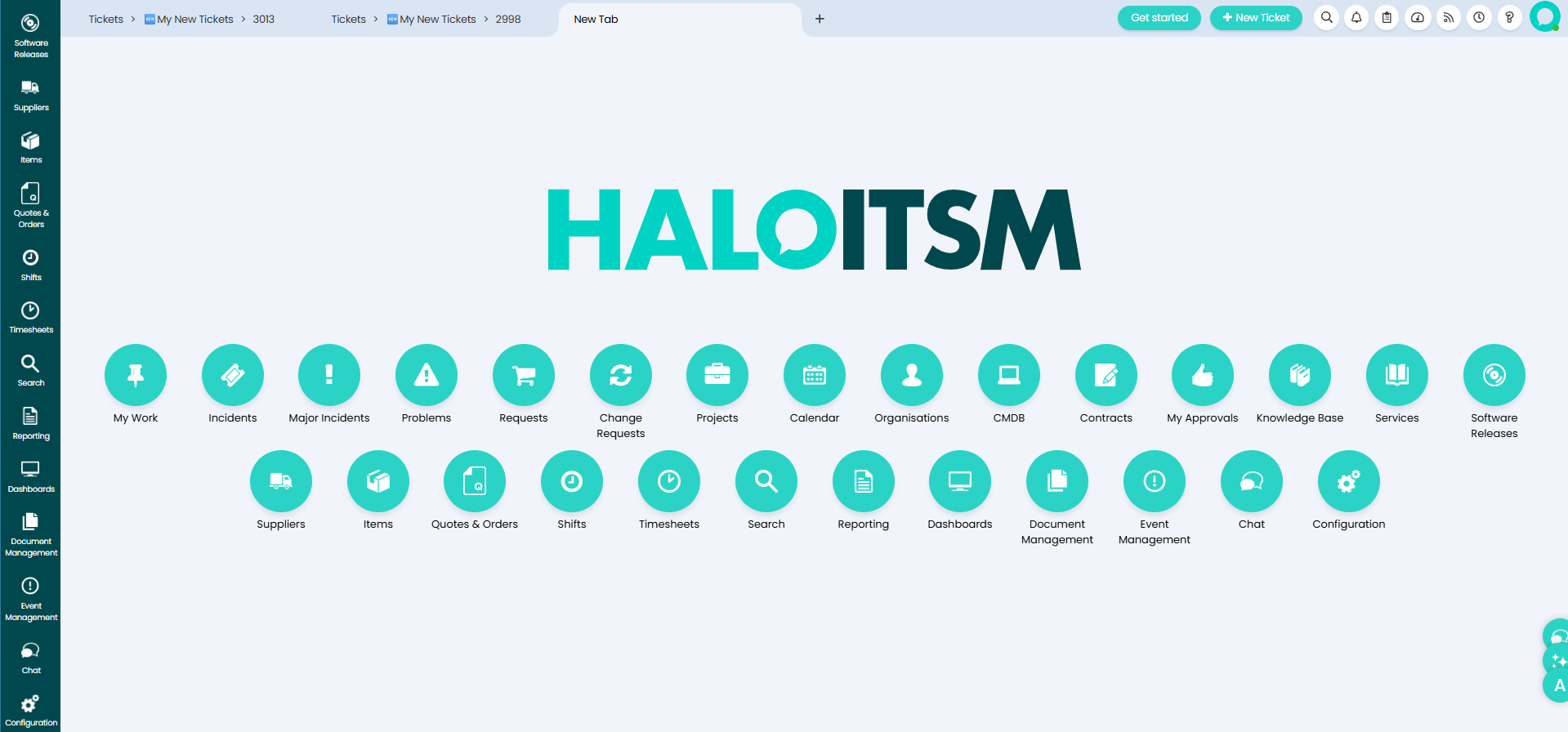Screen dimensions: 1568x732
Task: Select Timesheets in the left sidebar
Action: (x=30, y=318)
